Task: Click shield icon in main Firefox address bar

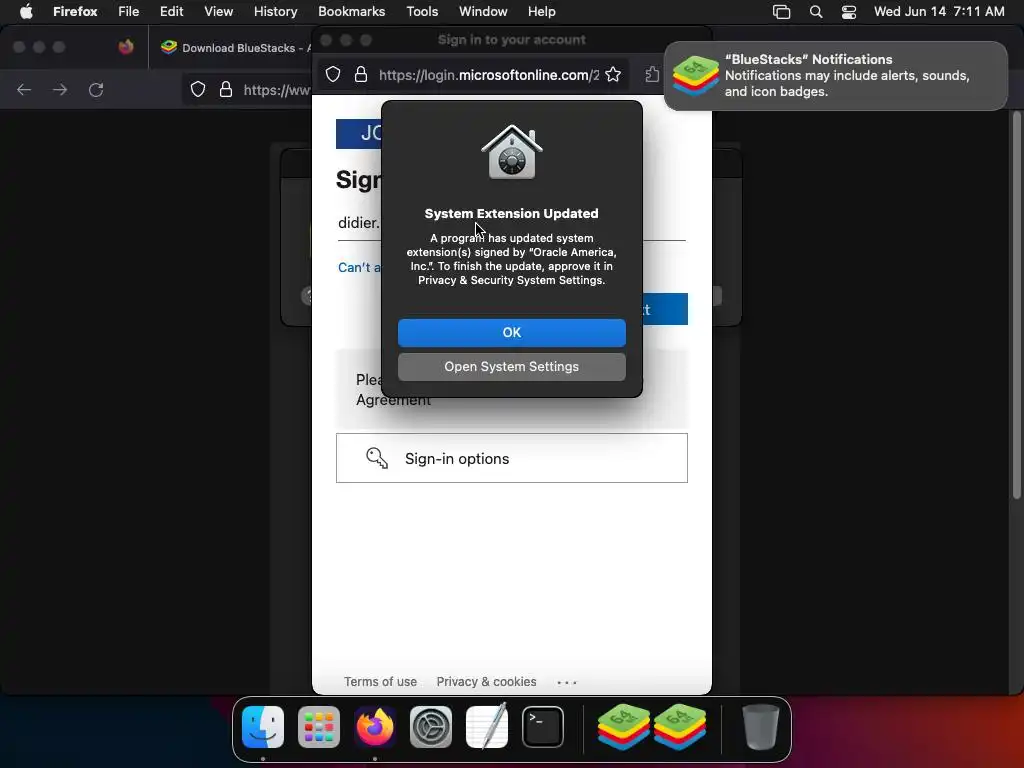Action: coord(198,89)
